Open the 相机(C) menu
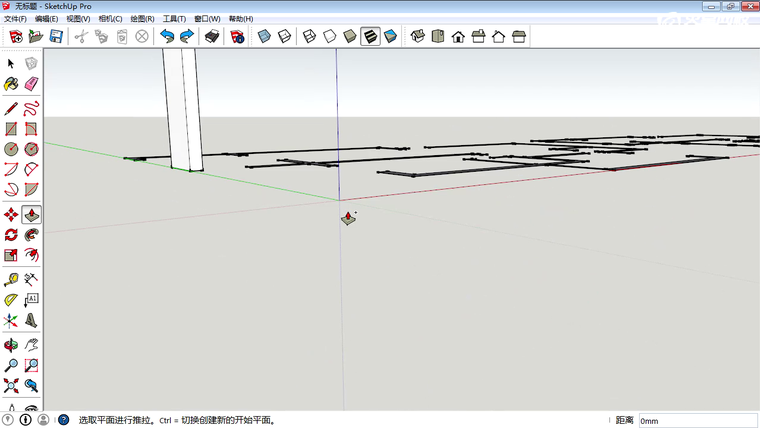 109,19
